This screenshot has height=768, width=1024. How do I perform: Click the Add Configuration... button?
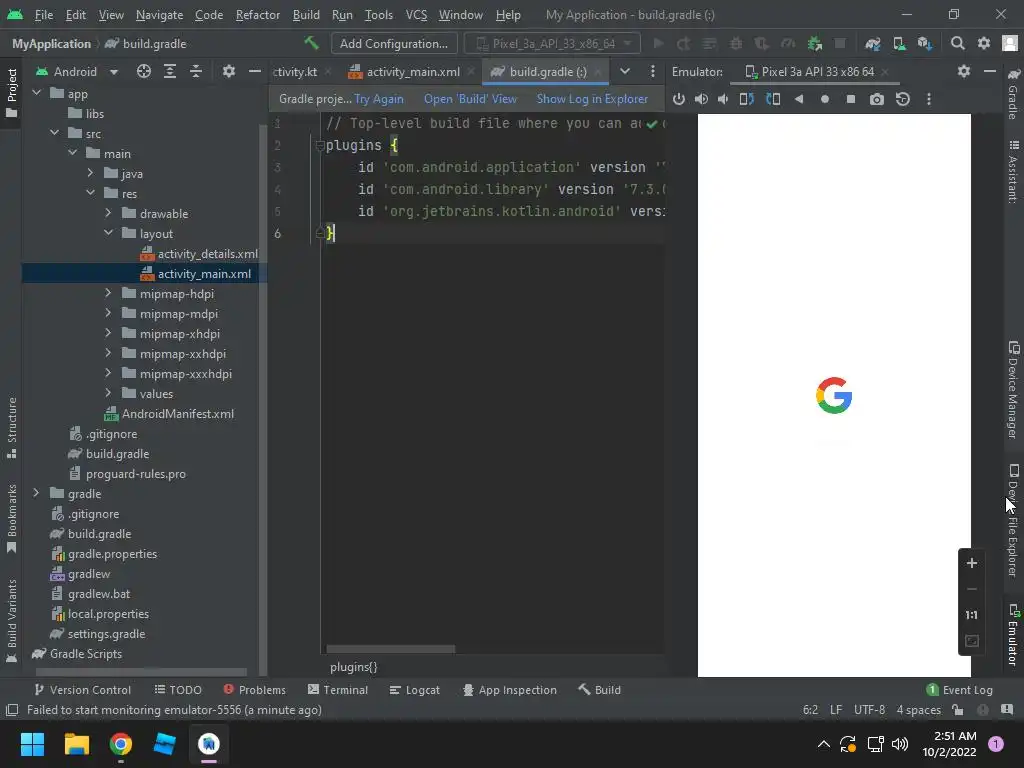point(393,44)
